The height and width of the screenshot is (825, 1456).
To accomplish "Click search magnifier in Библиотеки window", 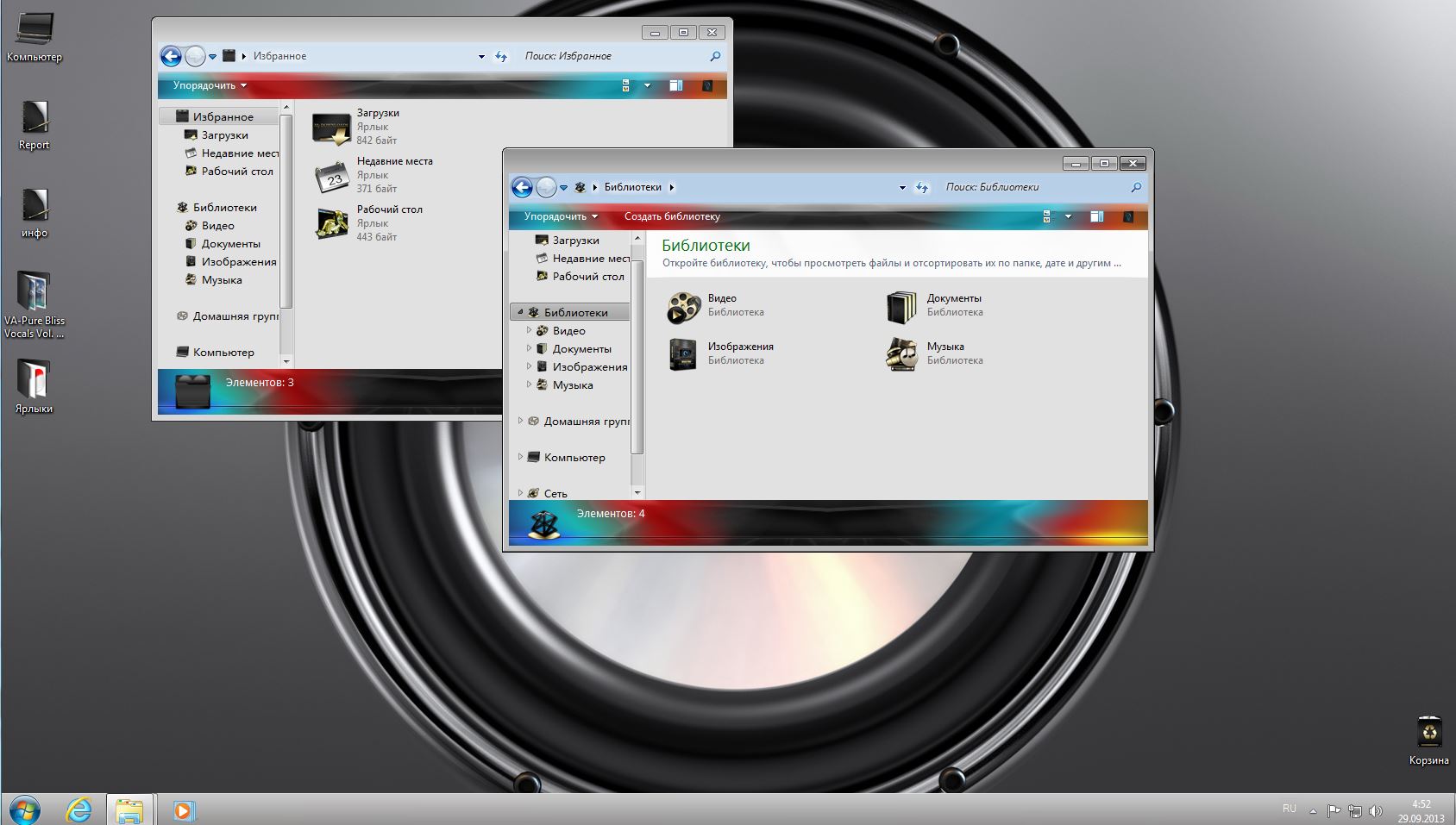I will pos(1136,188).
